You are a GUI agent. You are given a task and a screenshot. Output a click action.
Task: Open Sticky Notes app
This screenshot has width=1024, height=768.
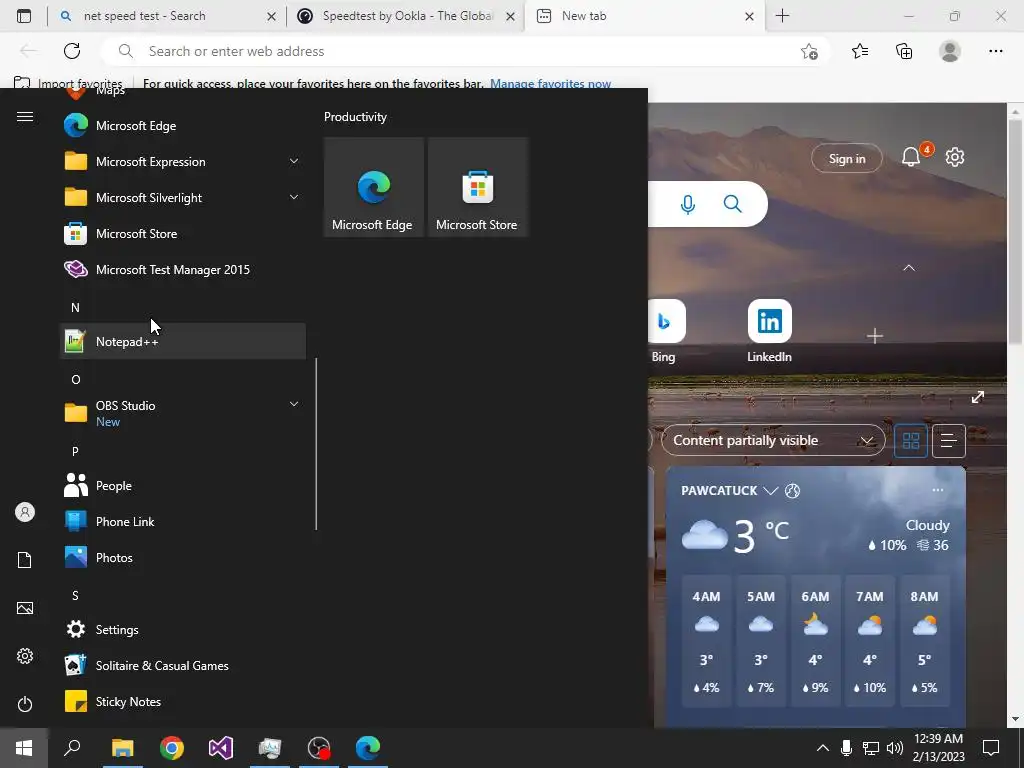point(183,701)
